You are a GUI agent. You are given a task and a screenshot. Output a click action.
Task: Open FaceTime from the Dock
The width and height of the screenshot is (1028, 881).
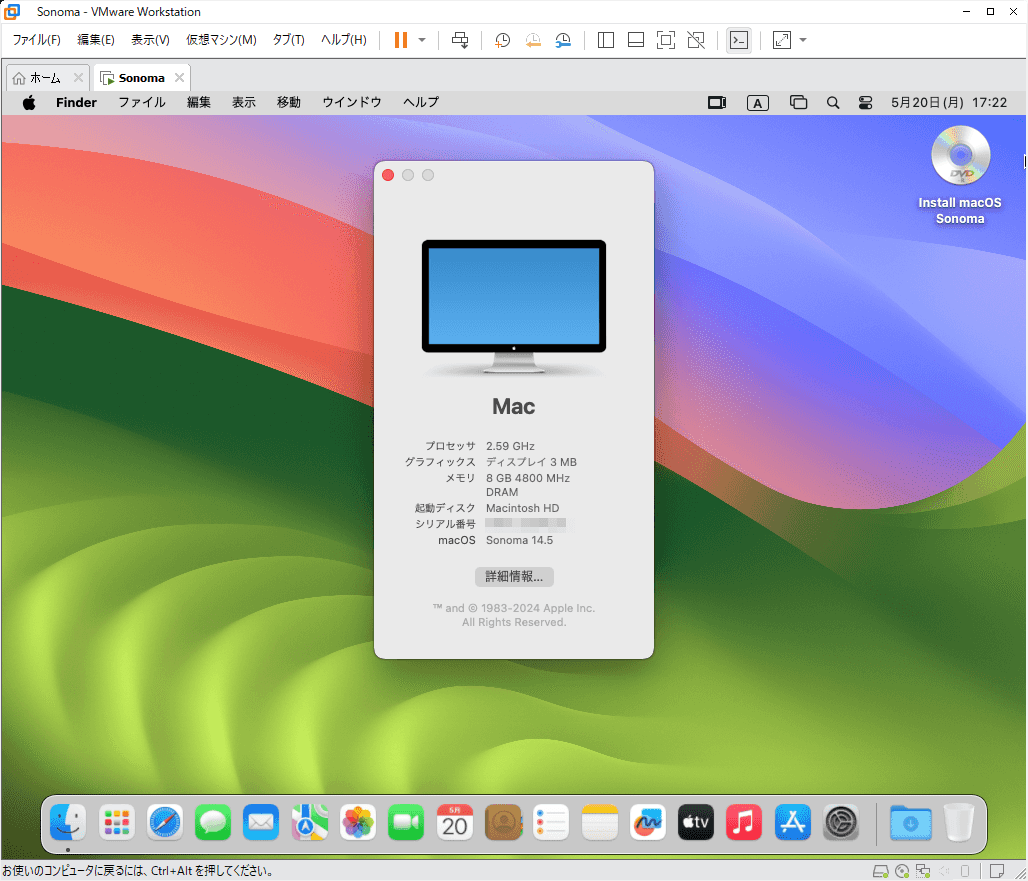pyautogui.click(x=406, y=822)
